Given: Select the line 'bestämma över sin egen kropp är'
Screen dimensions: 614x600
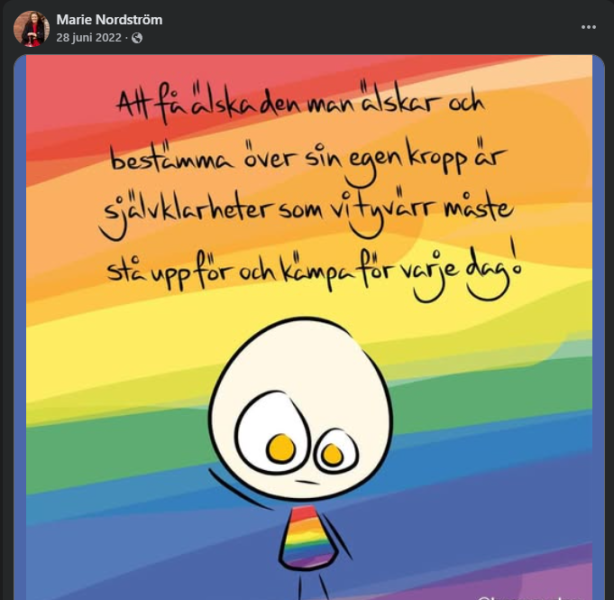Looking at the screenshot, I should click(309, 159).
